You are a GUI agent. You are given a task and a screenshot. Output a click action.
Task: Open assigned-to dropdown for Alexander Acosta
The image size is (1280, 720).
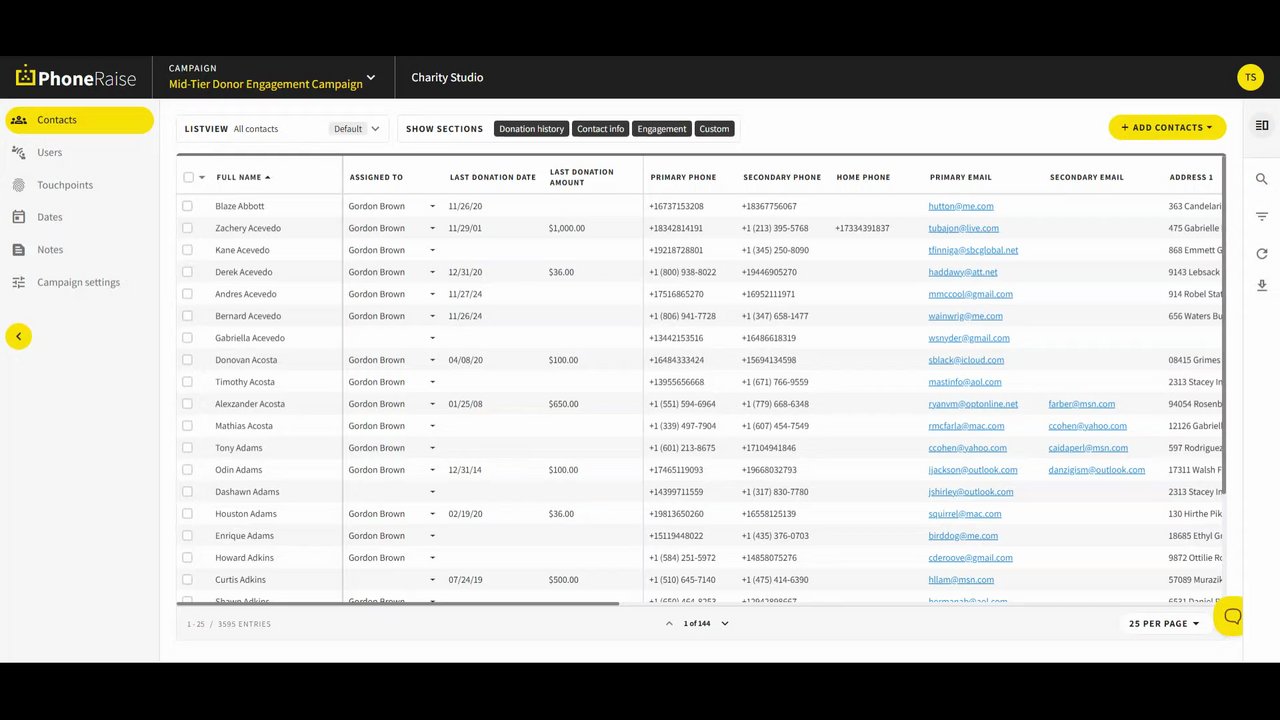pos(433,404)
